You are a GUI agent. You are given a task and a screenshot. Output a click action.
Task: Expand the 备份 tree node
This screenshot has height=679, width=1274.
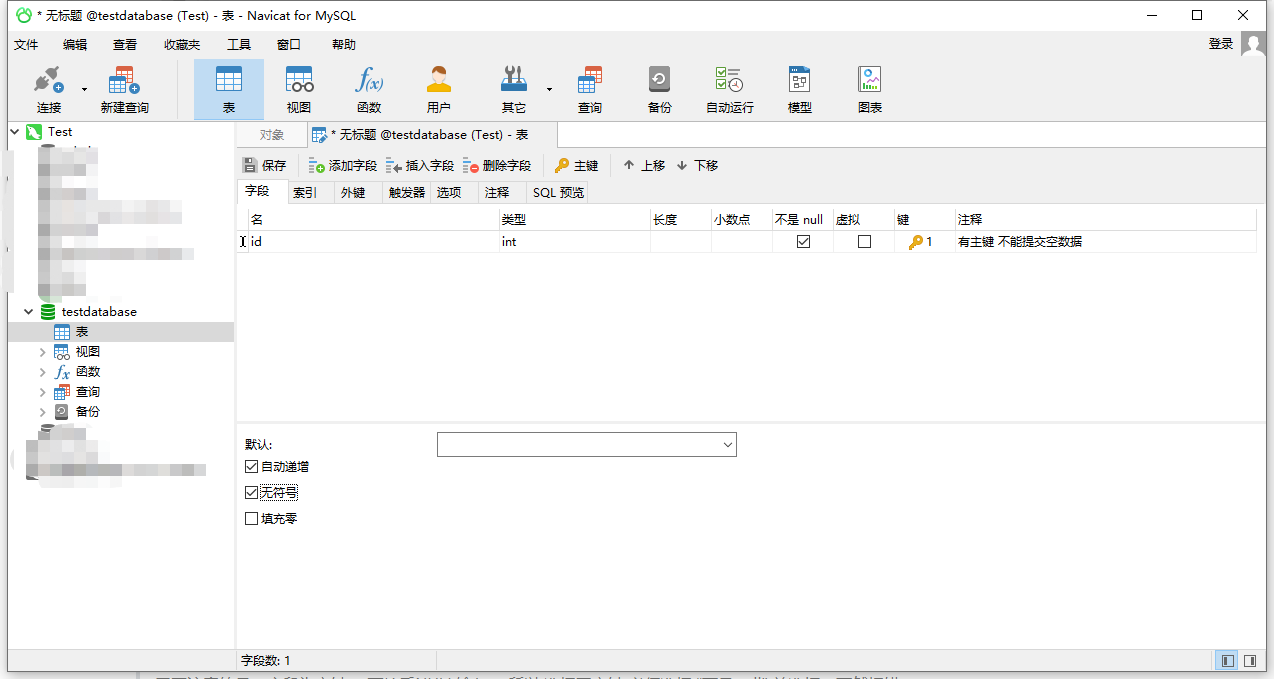tap(43, 412)
